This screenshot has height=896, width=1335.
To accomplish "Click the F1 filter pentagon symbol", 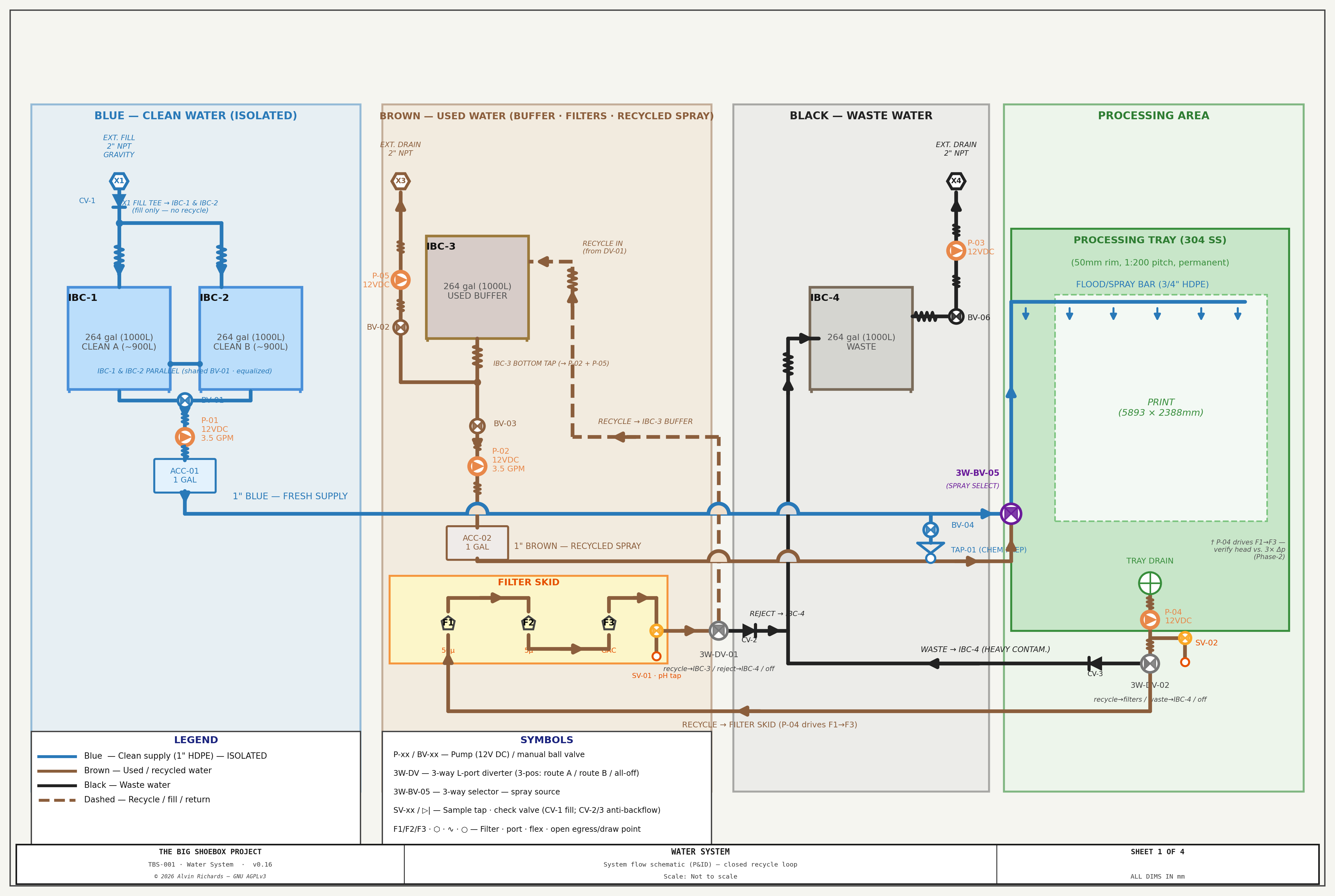I will pos(448,623).
